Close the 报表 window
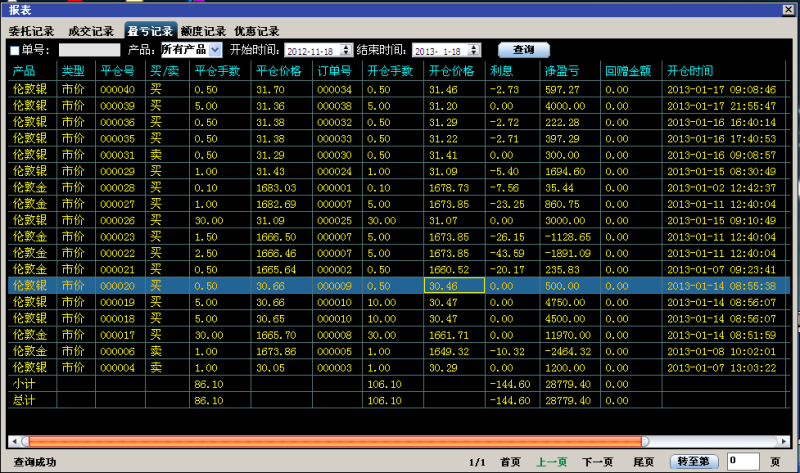The width and height of the screenshot is (800, 473). (x=788, y=8)
